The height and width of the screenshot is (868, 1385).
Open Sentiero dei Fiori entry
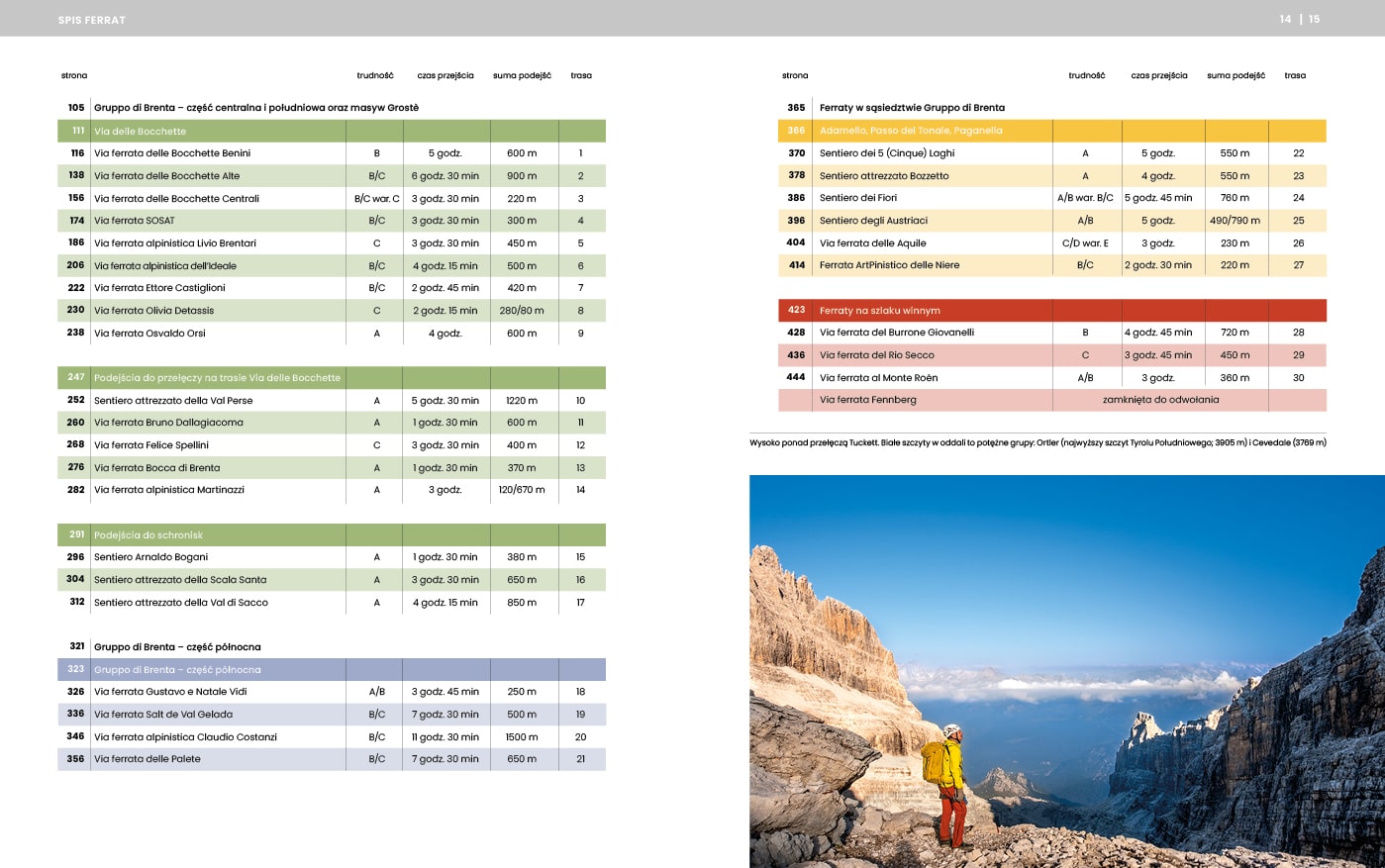coord(857,198)
